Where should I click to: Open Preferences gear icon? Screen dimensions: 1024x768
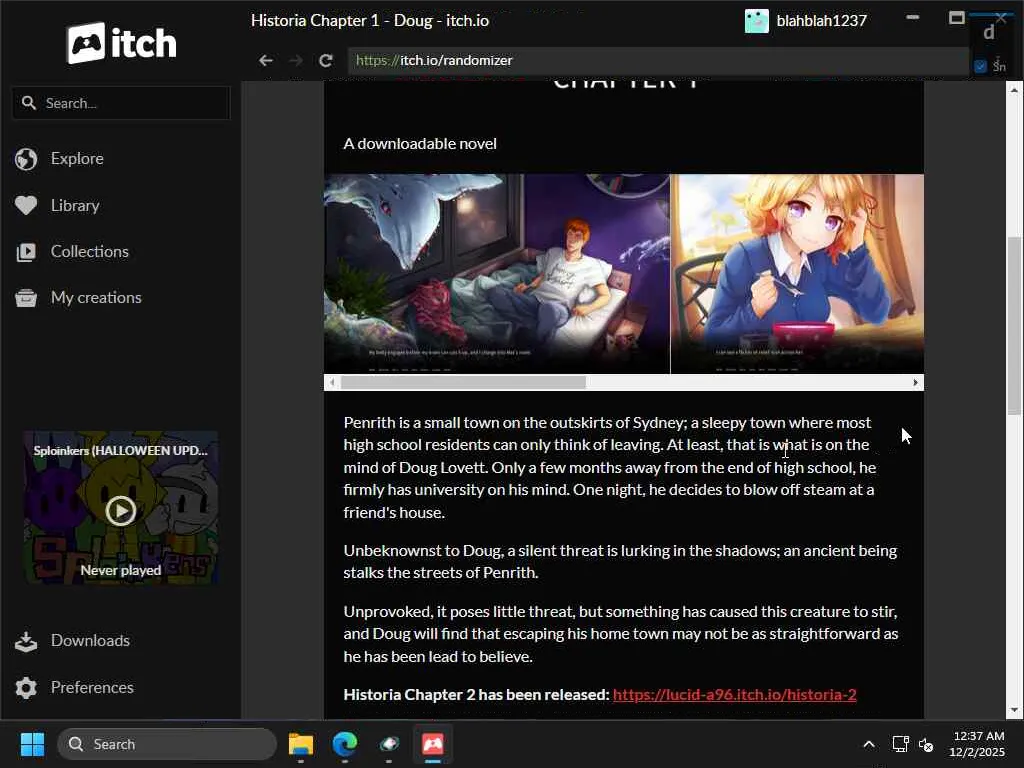coord(26,688)
